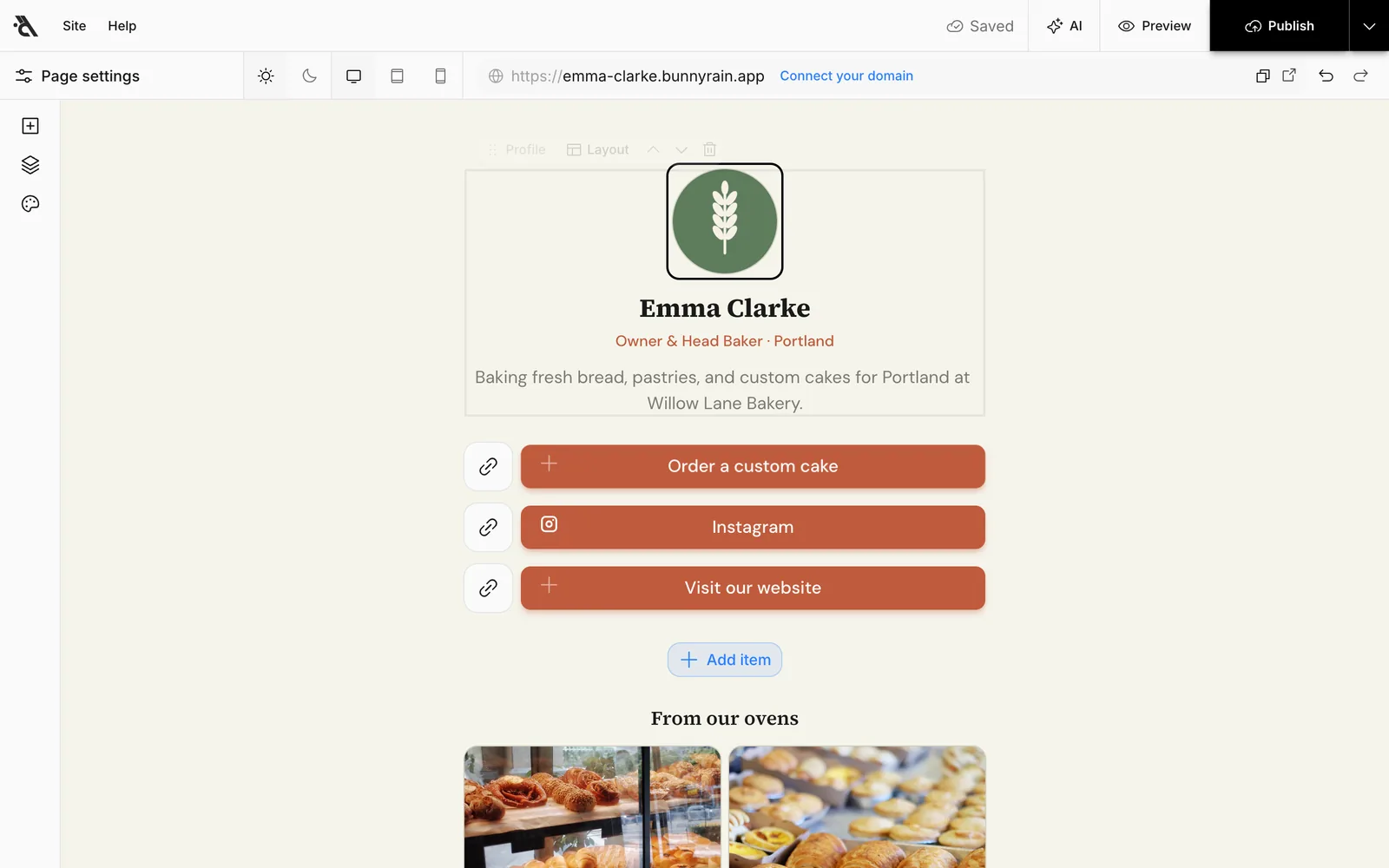
Task: Click the site URL emma-clarke.bunnyrain.app
Action: click(638, 76)
